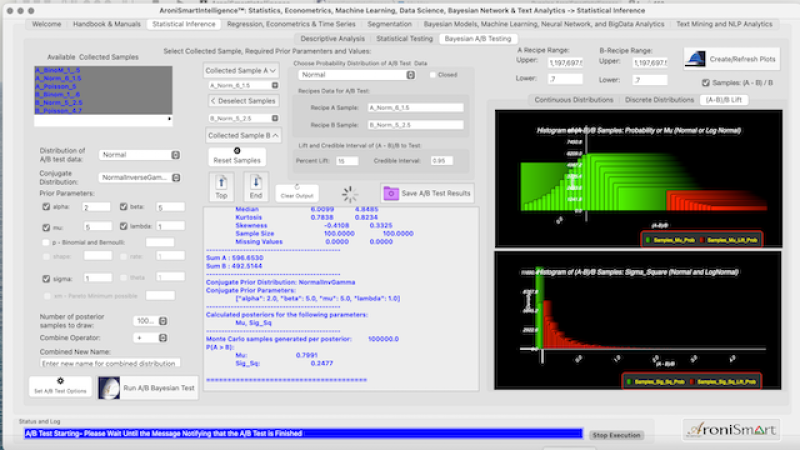The width and height of the screenshot is (800, 450).
Task: Click Save A/B Test Results folder button
Action: pos(427,193)
